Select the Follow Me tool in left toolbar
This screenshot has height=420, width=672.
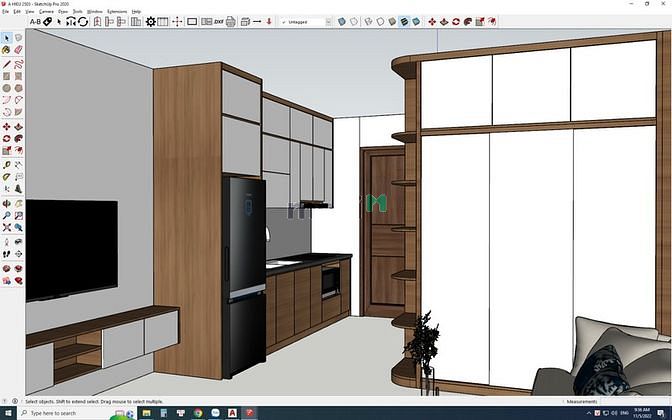coord(18,139)
